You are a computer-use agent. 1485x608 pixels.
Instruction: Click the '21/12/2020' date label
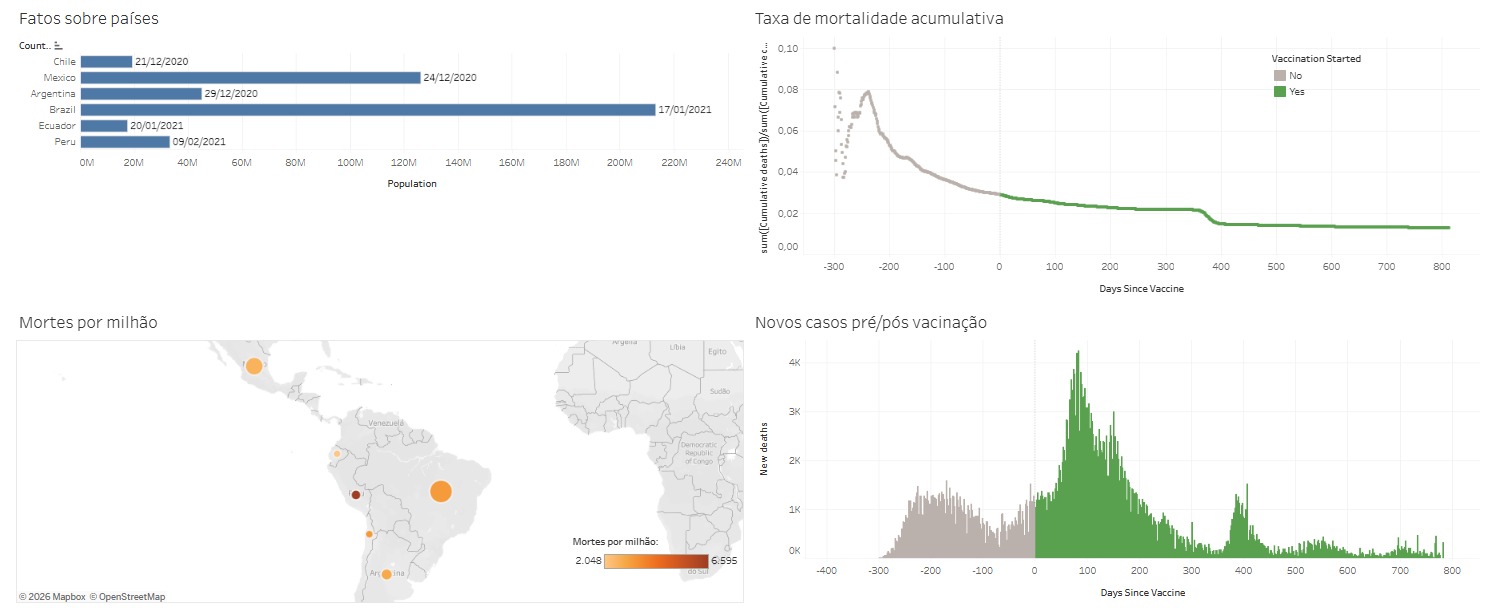(162, 62)
